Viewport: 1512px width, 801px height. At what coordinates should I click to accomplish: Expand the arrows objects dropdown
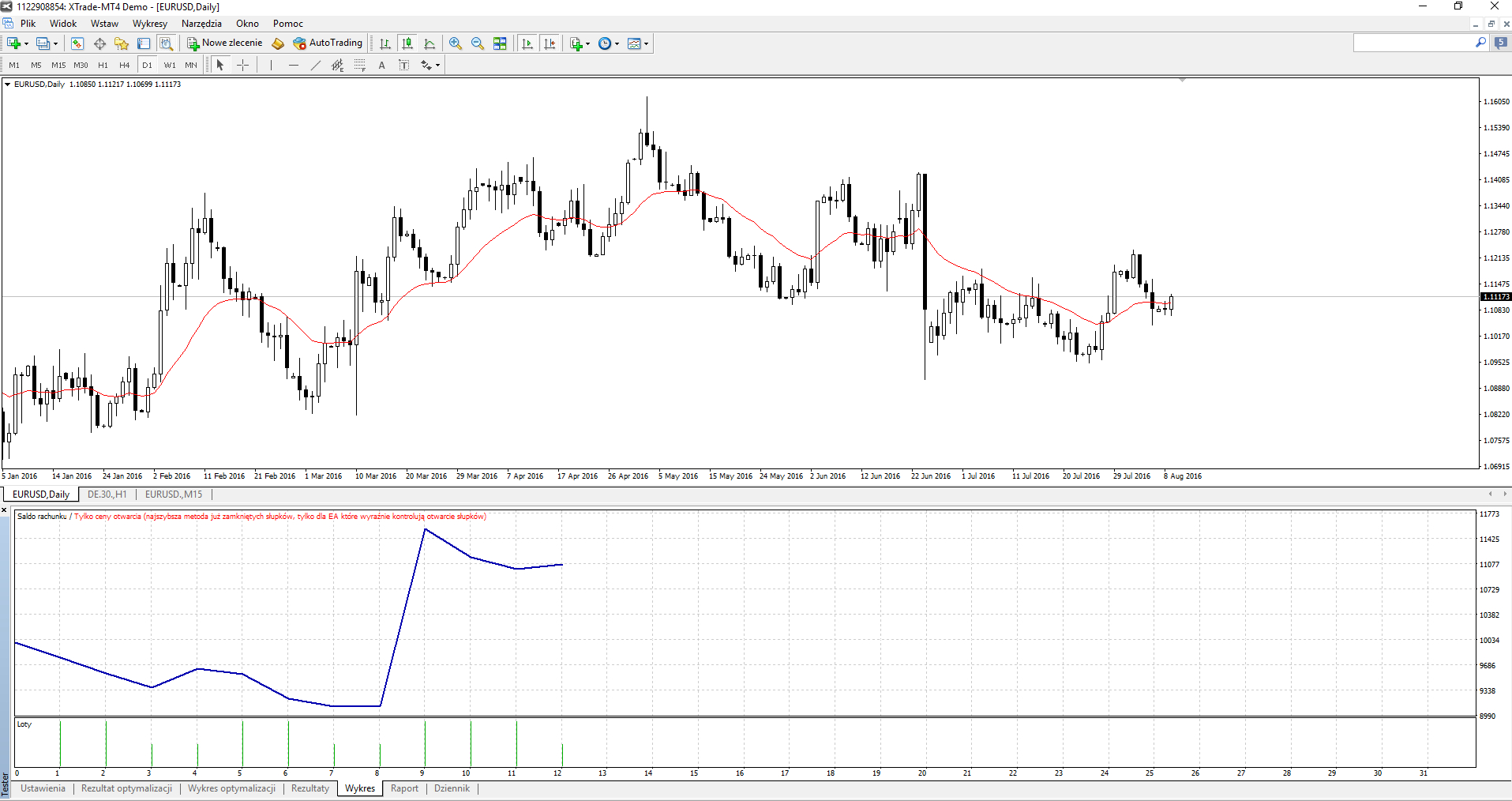437,66
